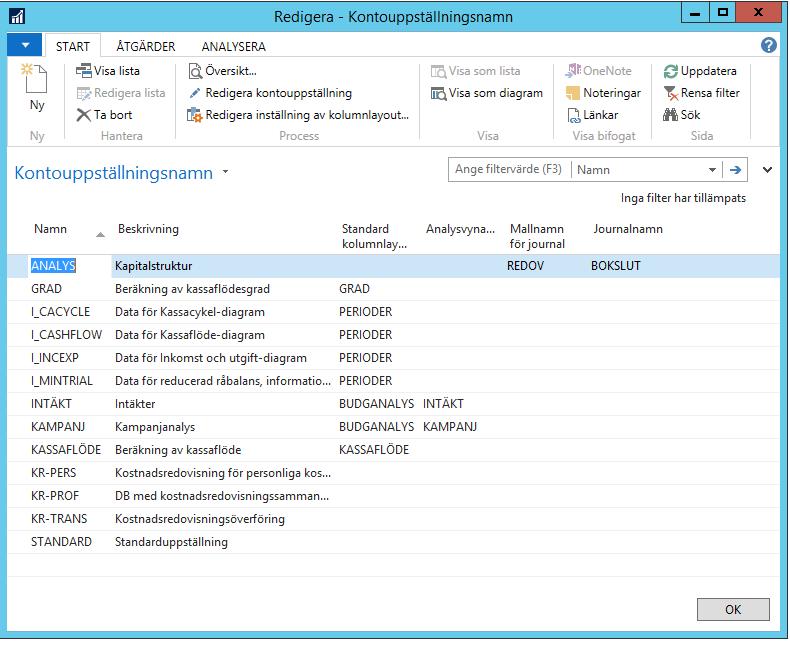Click Uppdatera refresh icon
Viewport: 790px width, 645px height.
pyautogui.click(x=671, y=71)
